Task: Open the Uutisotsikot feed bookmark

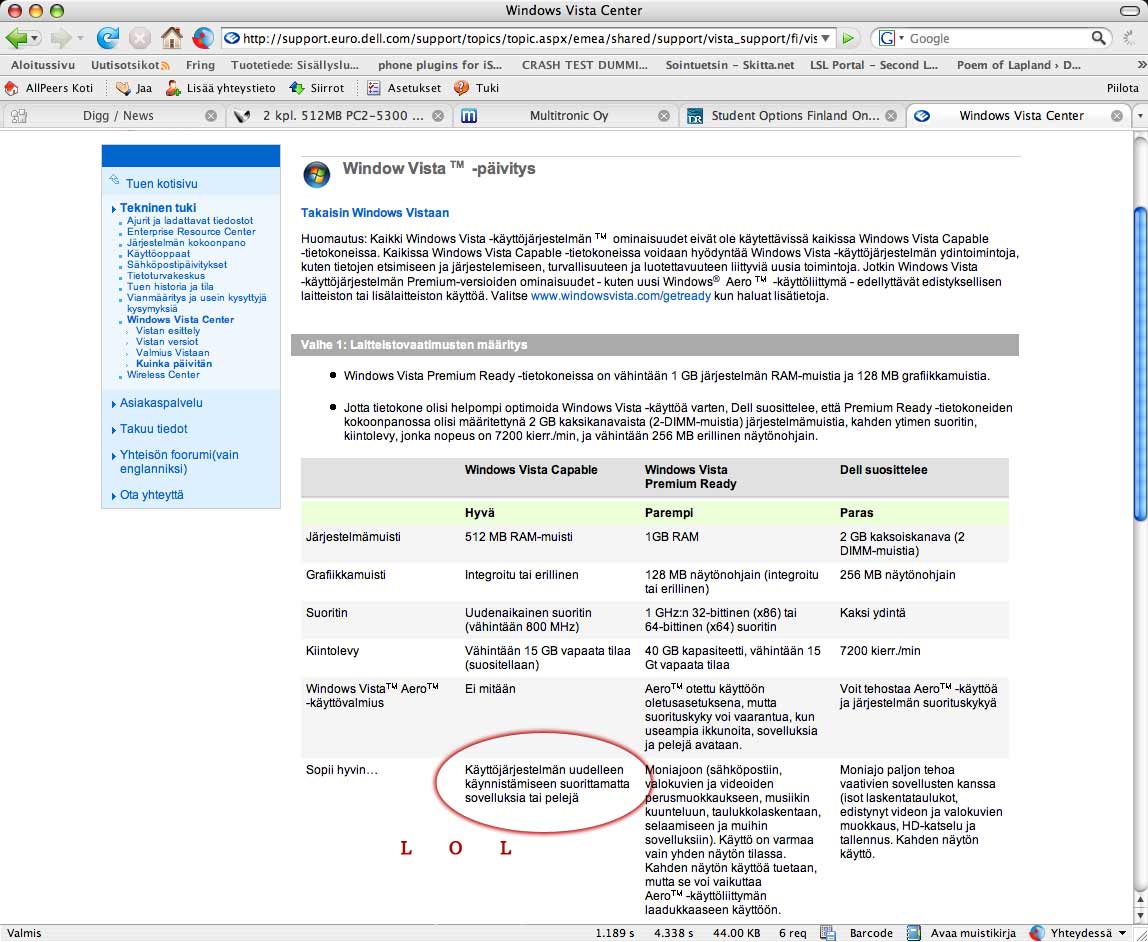Action: 130,65
